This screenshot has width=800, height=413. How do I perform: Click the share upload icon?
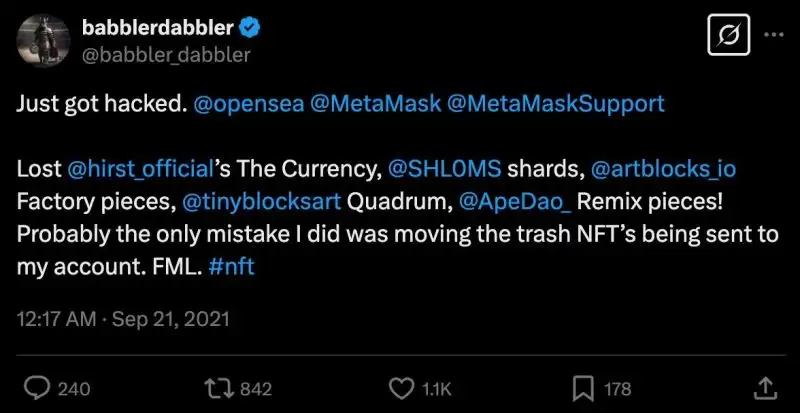tap(763, 388)
